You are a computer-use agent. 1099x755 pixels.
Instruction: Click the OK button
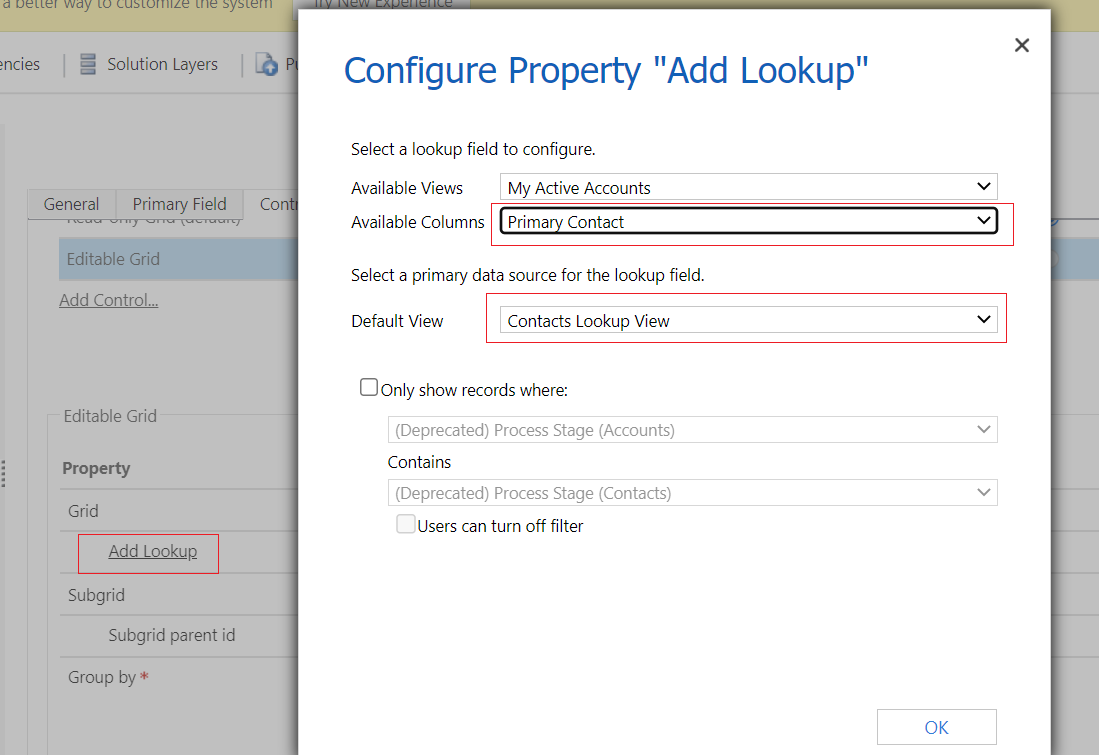coord(936,727)
